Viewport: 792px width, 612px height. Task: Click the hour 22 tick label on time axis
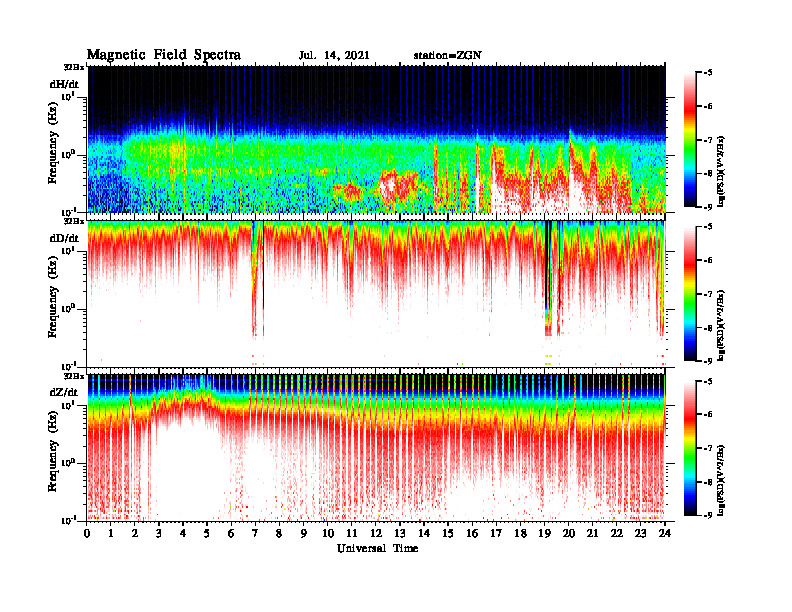(617, 533)
